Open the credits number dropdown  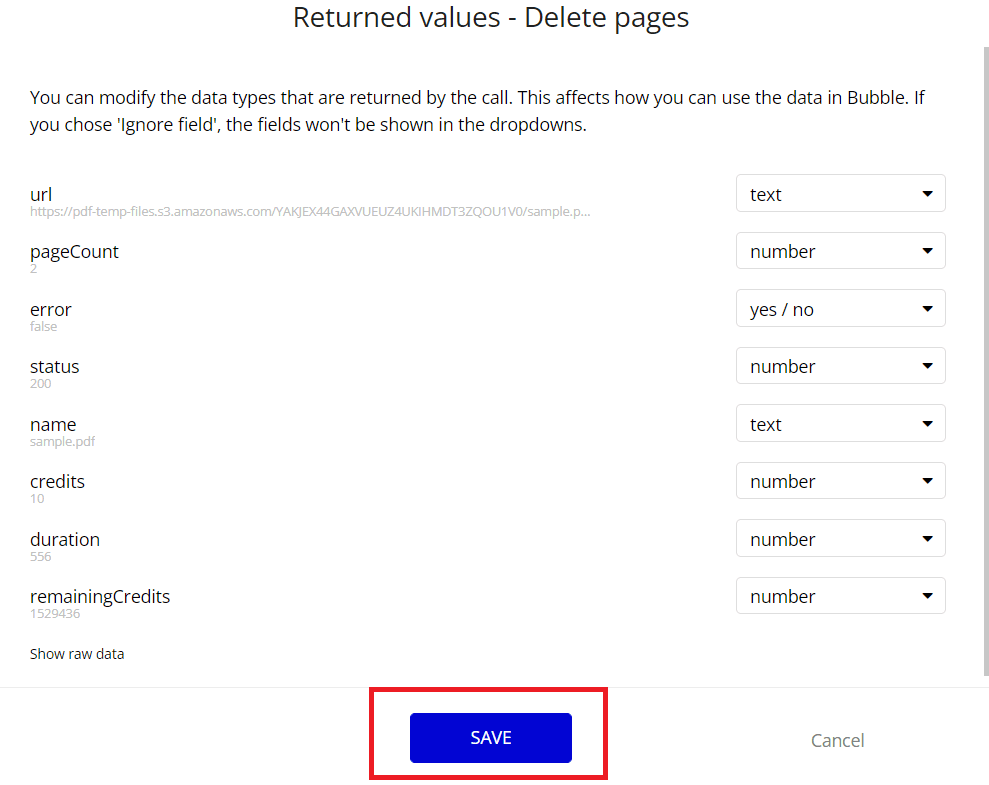tap(840, 482)
